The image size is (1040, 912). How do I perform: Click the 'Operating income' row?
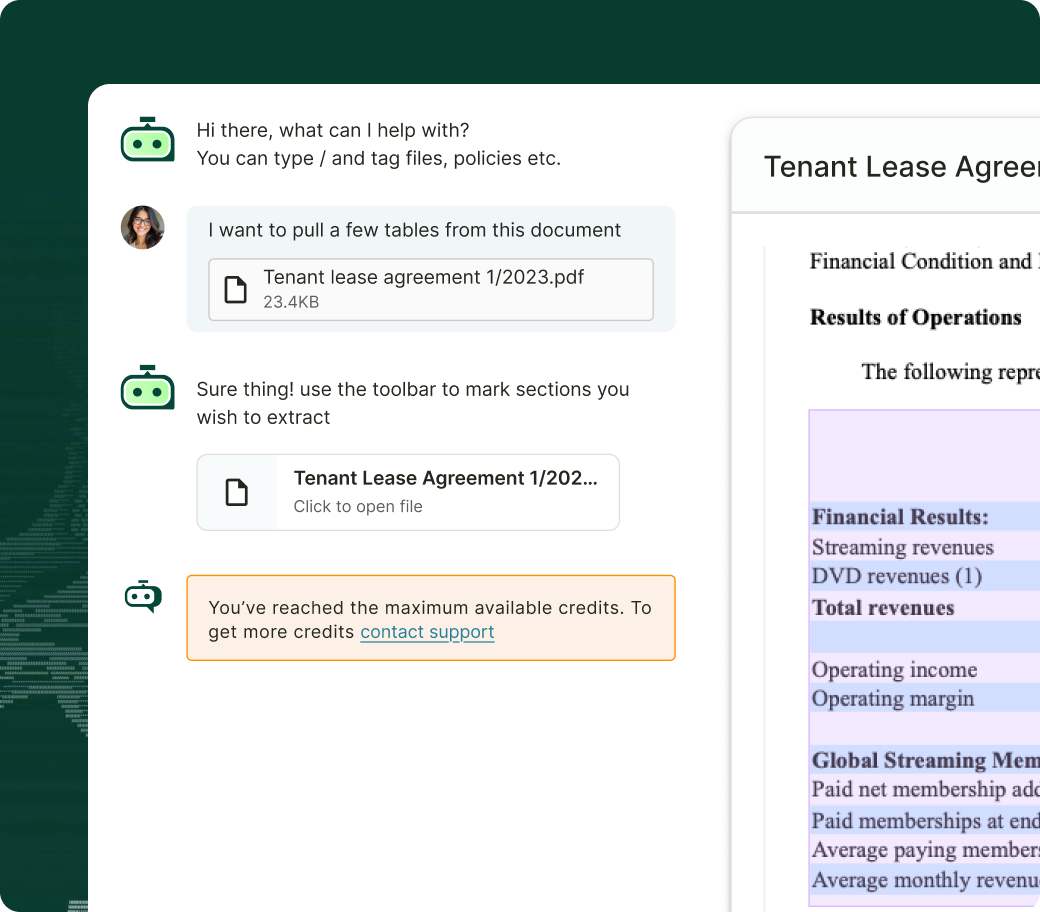pos(925,669)
